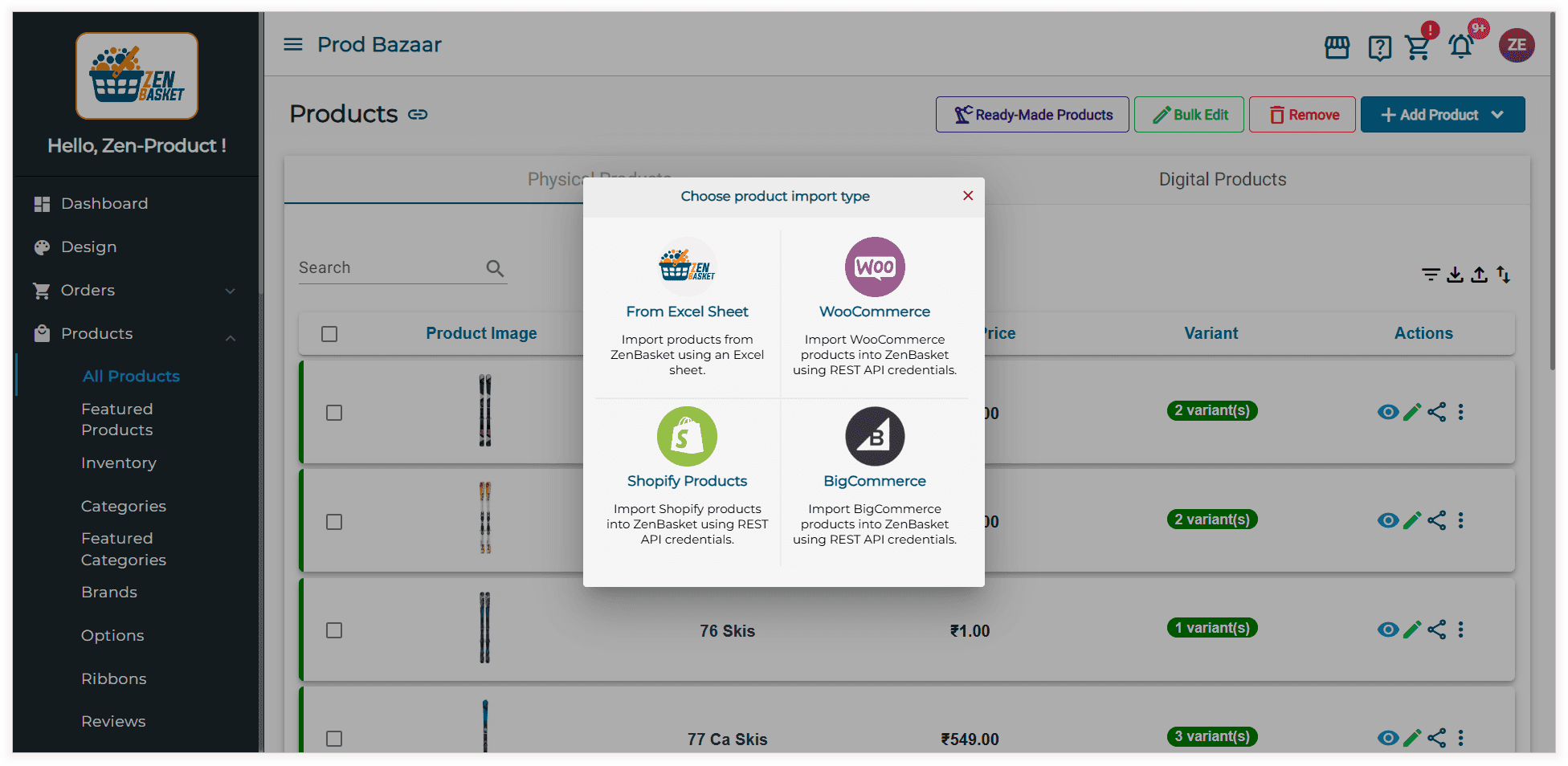
Task: Open more options for 77 Ca Skis row
Action: point(1461,738)
